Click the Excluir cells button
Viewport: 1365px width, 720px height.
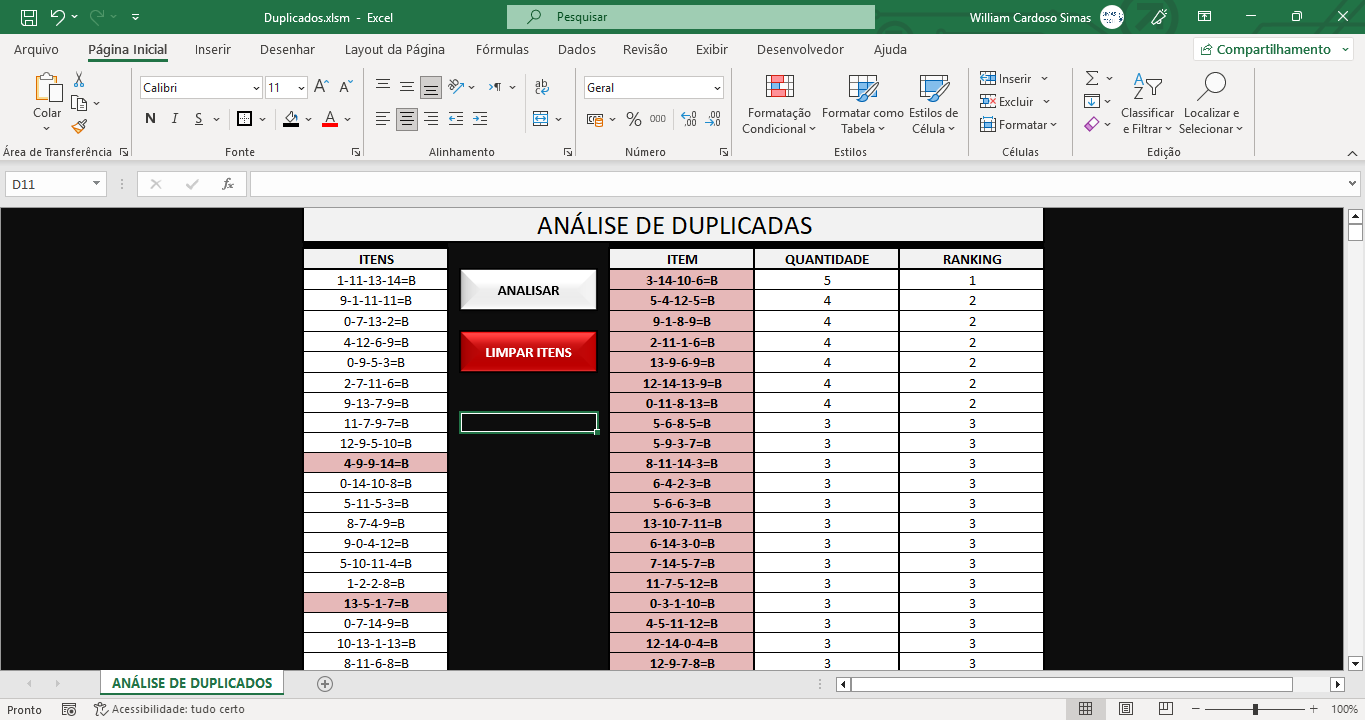coord(1015,102)
